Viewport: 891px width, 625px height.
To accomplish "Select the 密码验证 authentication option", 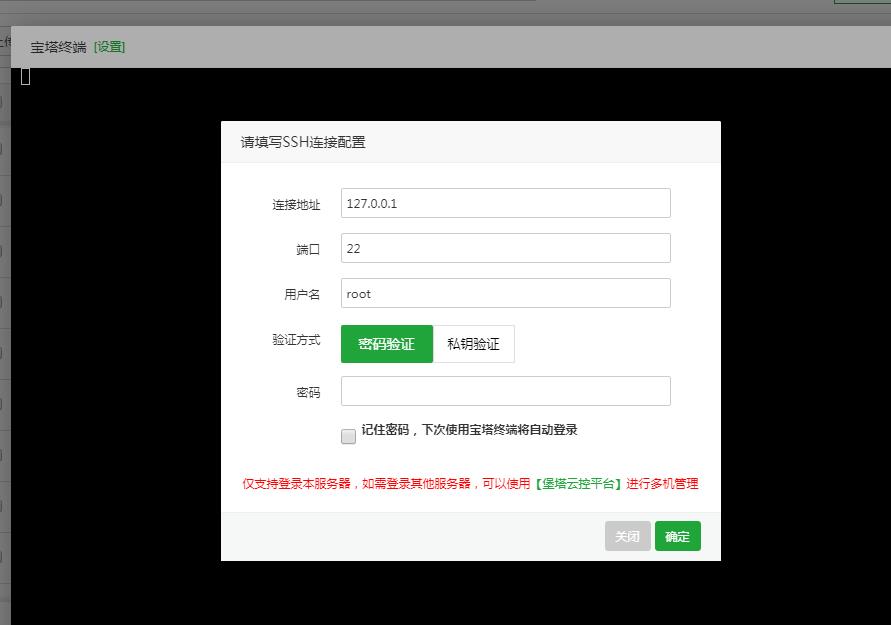I will [x=386, y=344].
